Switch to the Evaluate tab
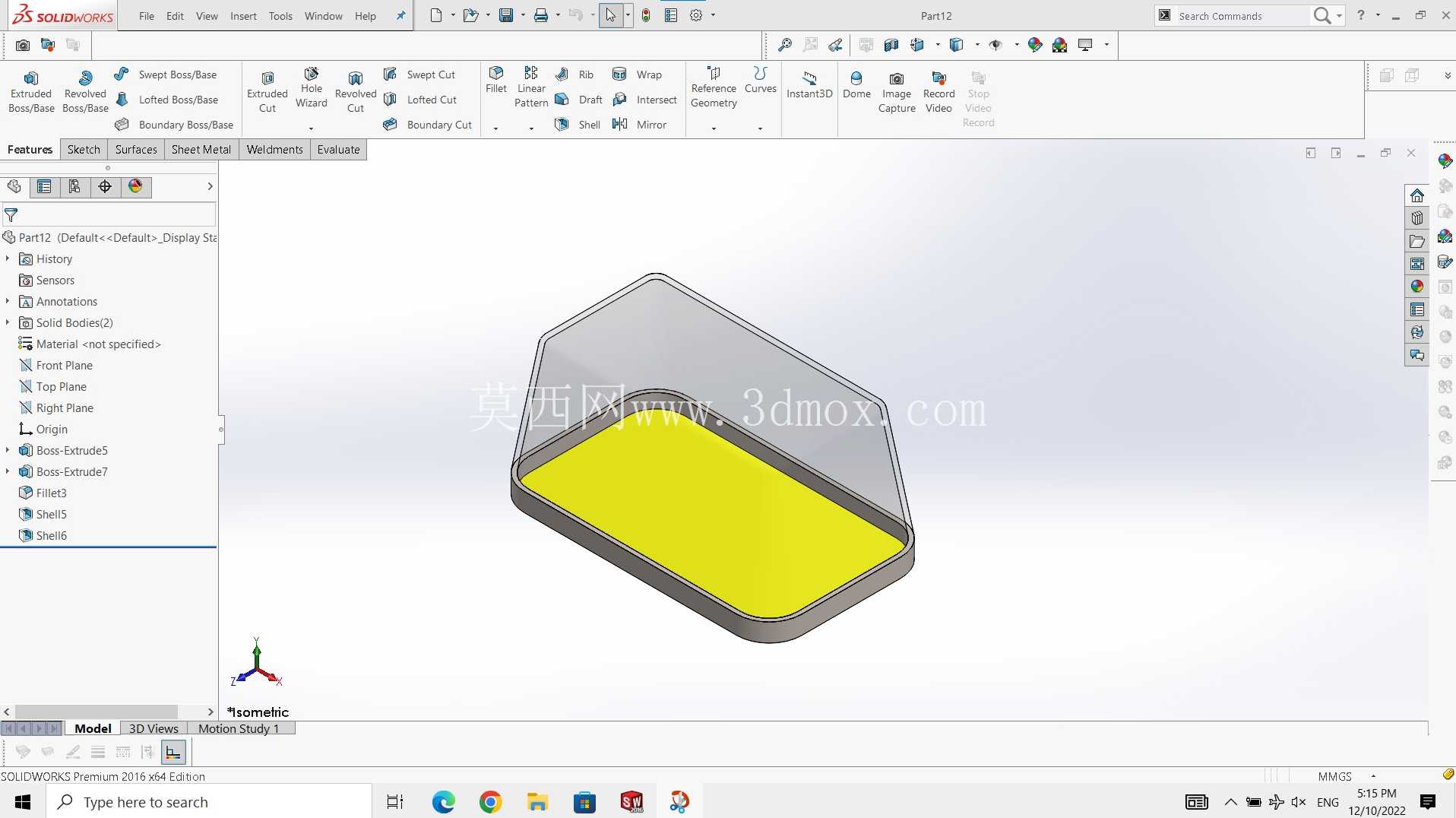This screenshot has height=818, width=1456. click(x=338, y=150)
